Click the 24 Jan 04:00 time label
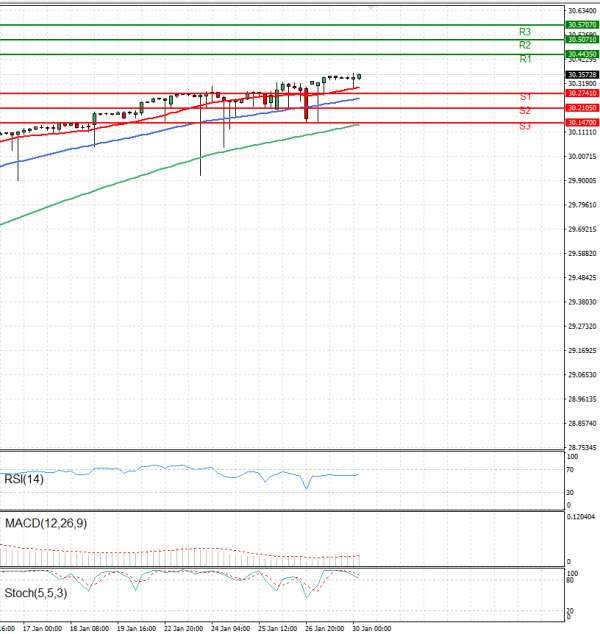Image resolution: width=600 pixels, height=634 pixels. 230,629
